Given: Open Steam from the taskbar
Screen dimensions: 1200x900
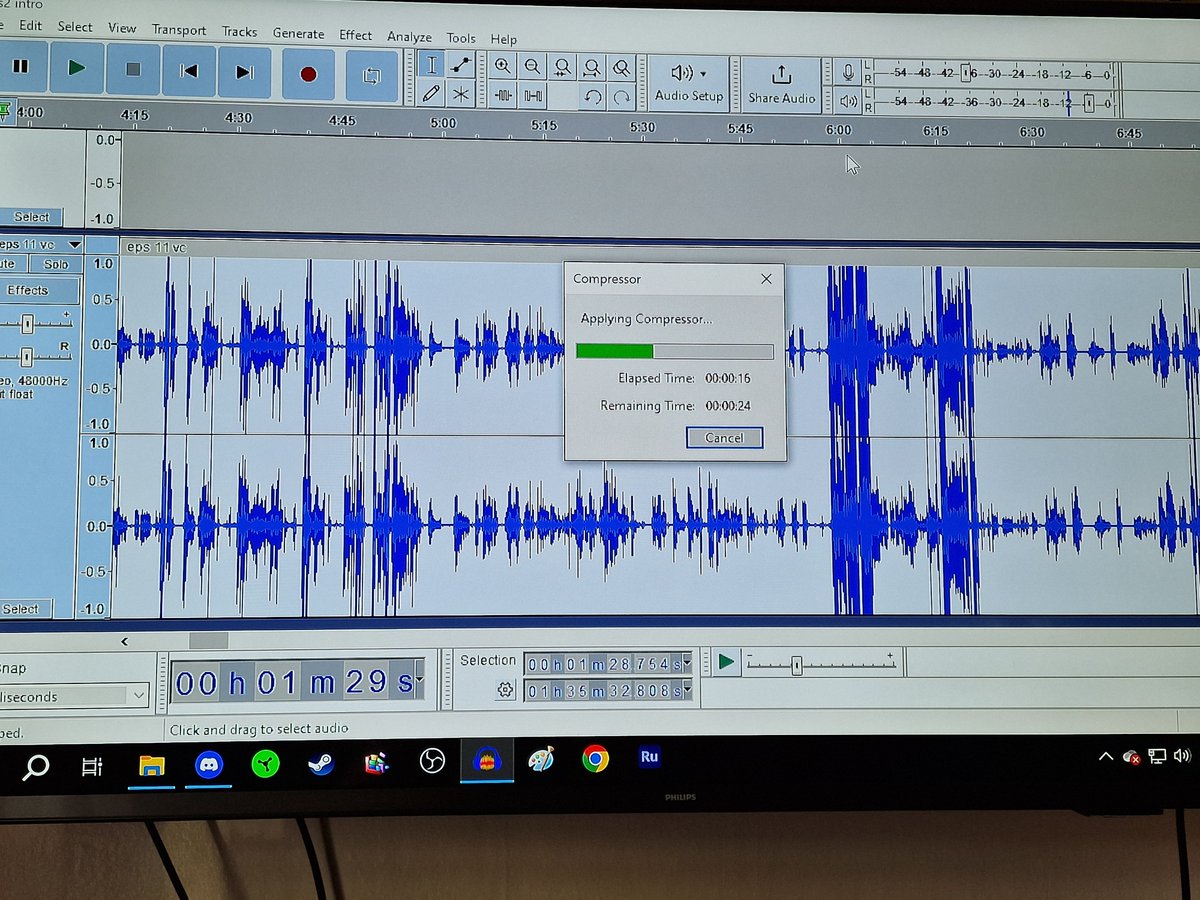Looking at the screenshot, I should (x=320, y=764).
